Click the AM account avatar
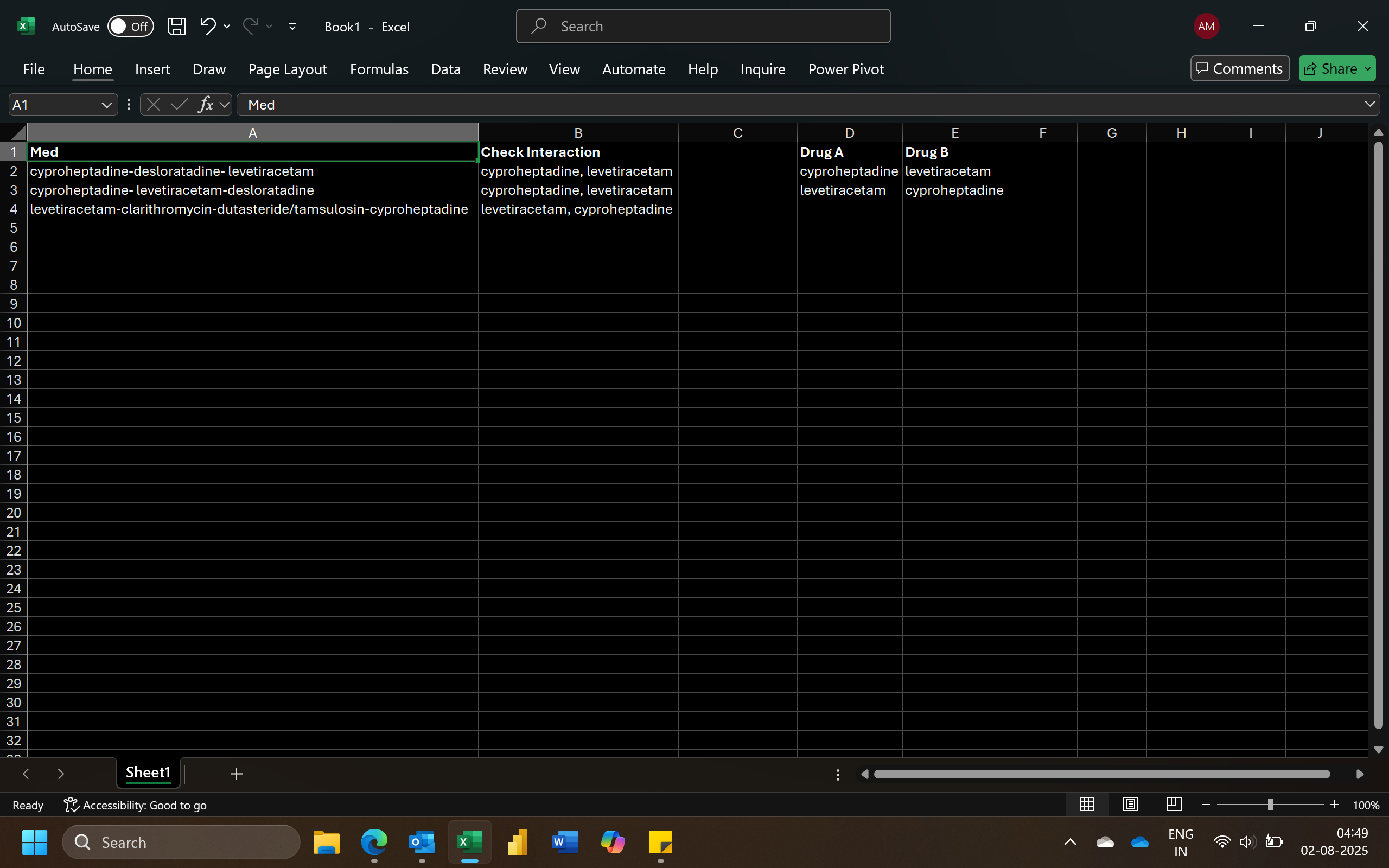 [x=1206, y=27]
